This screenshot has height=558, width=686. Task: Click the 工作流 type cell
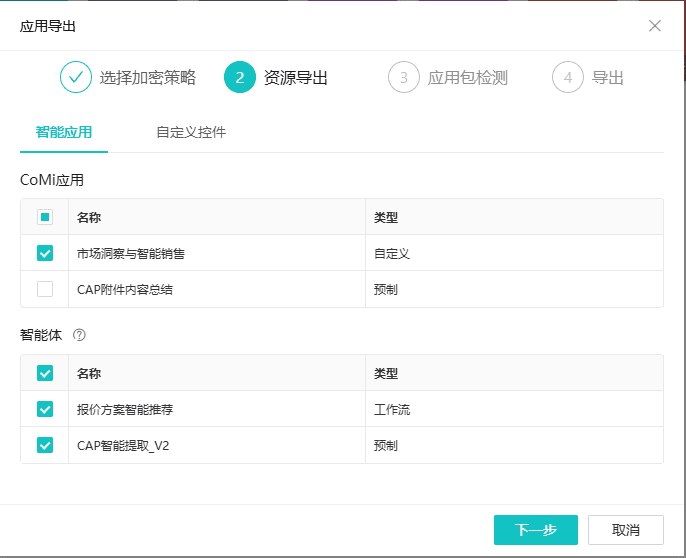(514, 409)
